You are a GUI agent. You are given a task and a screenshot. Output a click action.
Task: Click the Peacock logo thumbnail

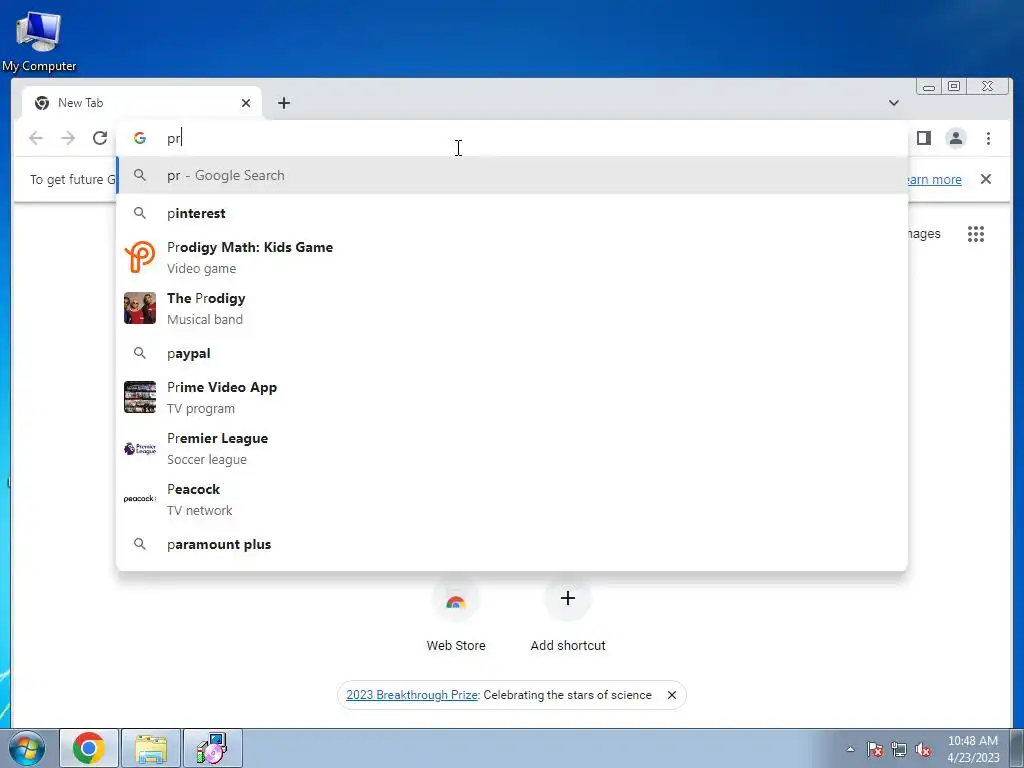click(x=140, y=499)
